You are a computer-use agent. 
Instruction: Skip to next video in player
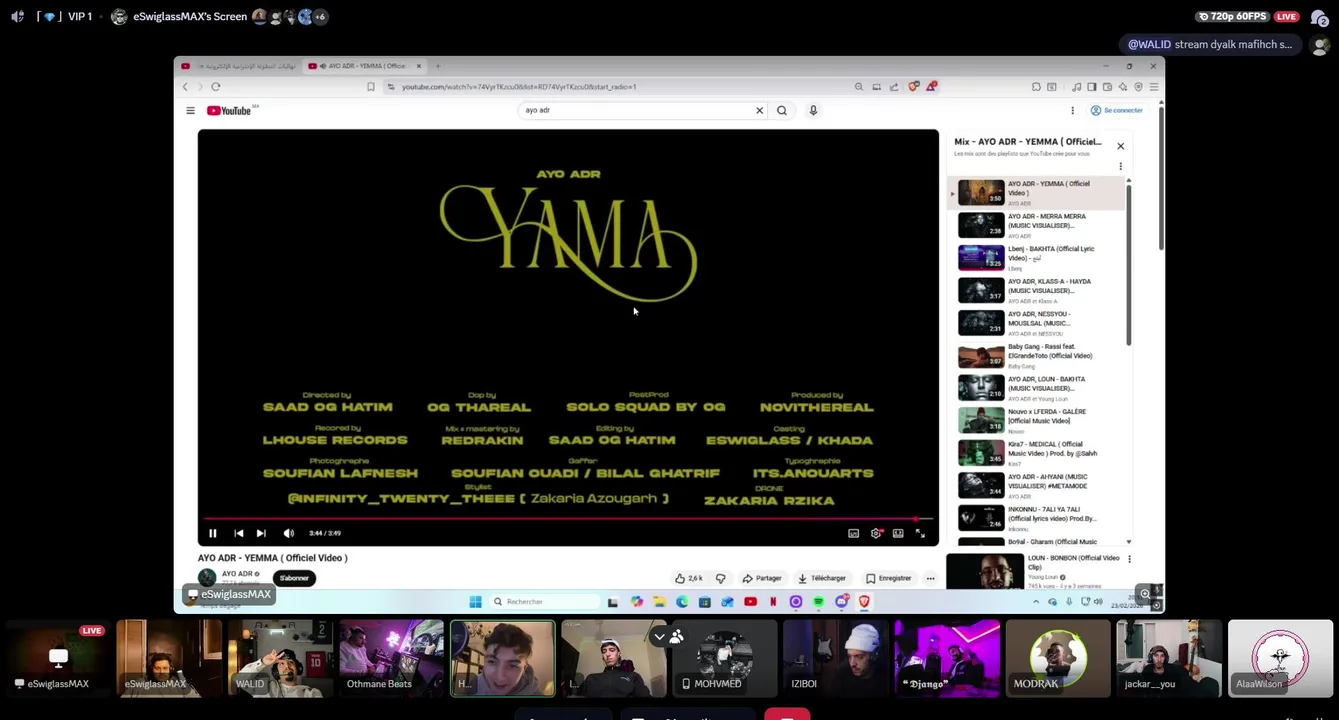261,533
